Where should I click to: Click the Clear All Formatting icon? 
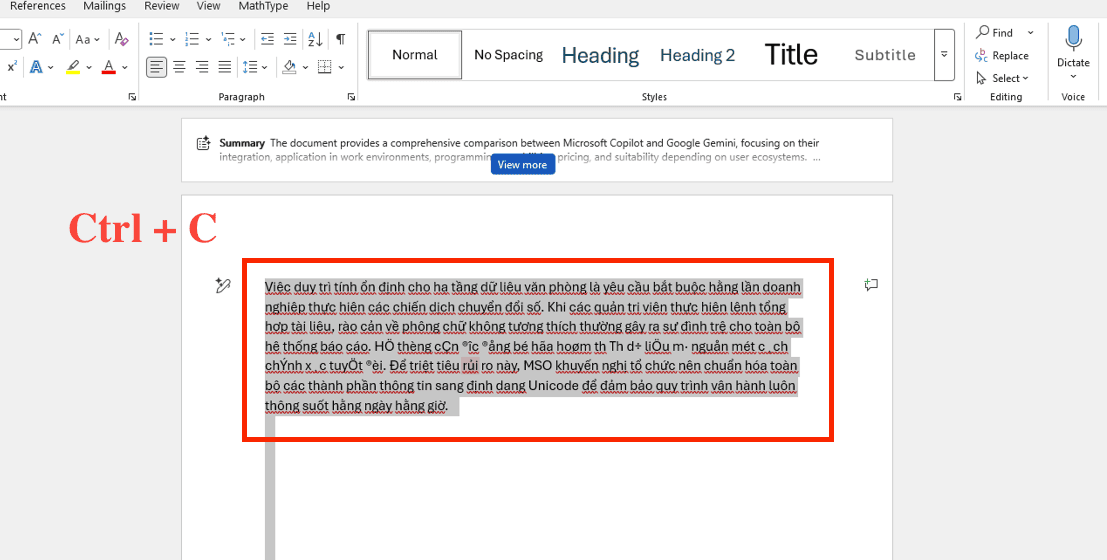[122, 39]
